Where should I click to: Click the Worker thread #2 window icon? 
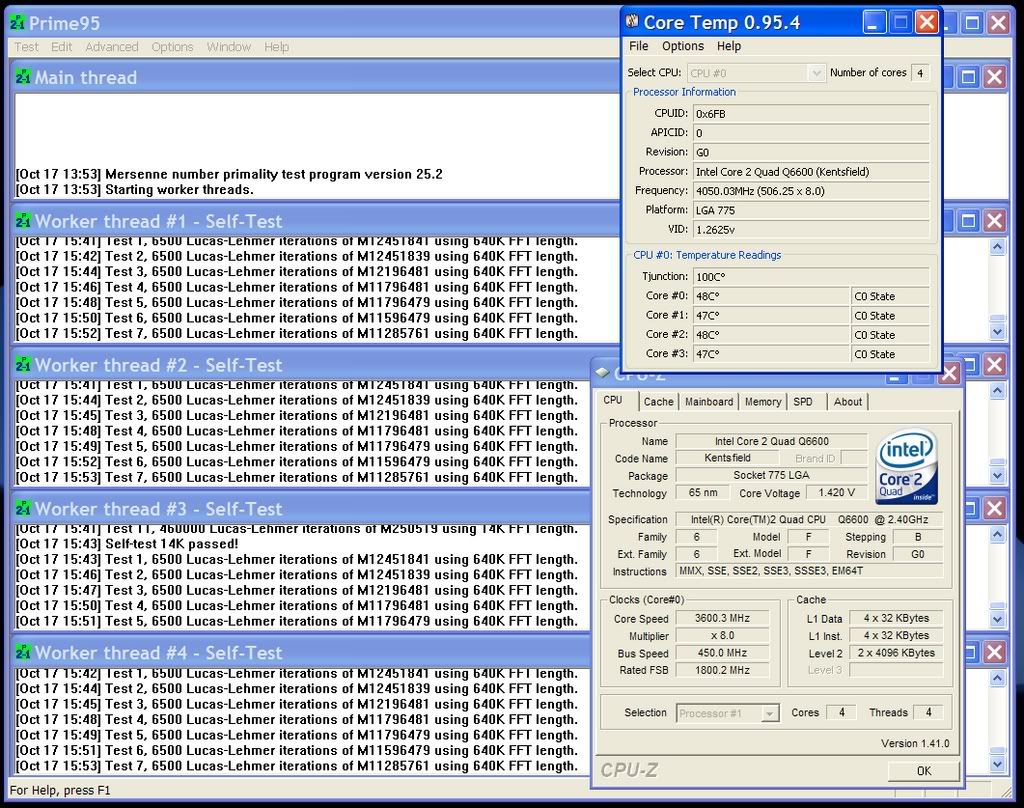23,365
